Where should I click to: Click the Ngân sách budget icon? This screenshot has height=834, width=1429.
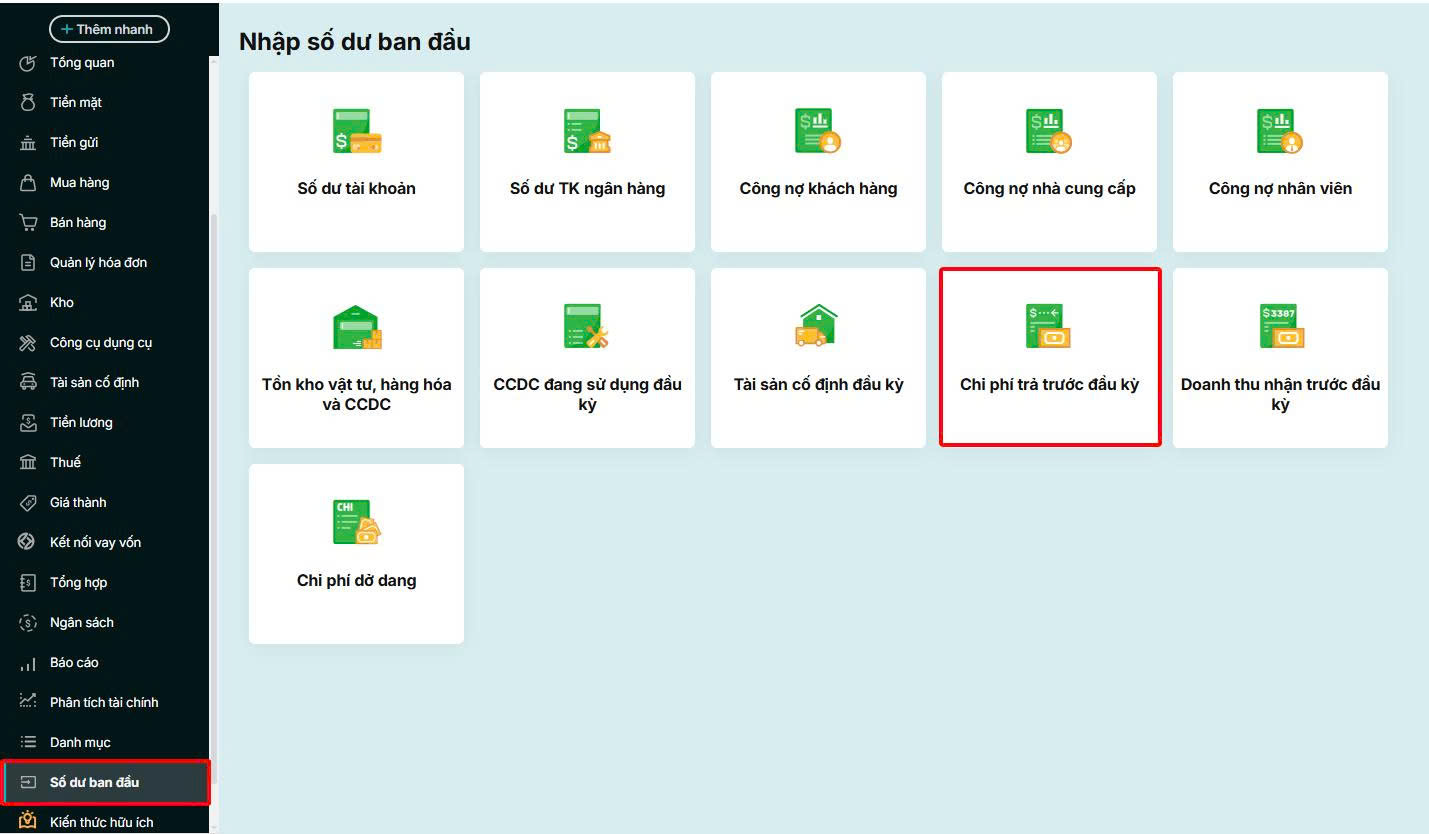click(x=28, y=623)
